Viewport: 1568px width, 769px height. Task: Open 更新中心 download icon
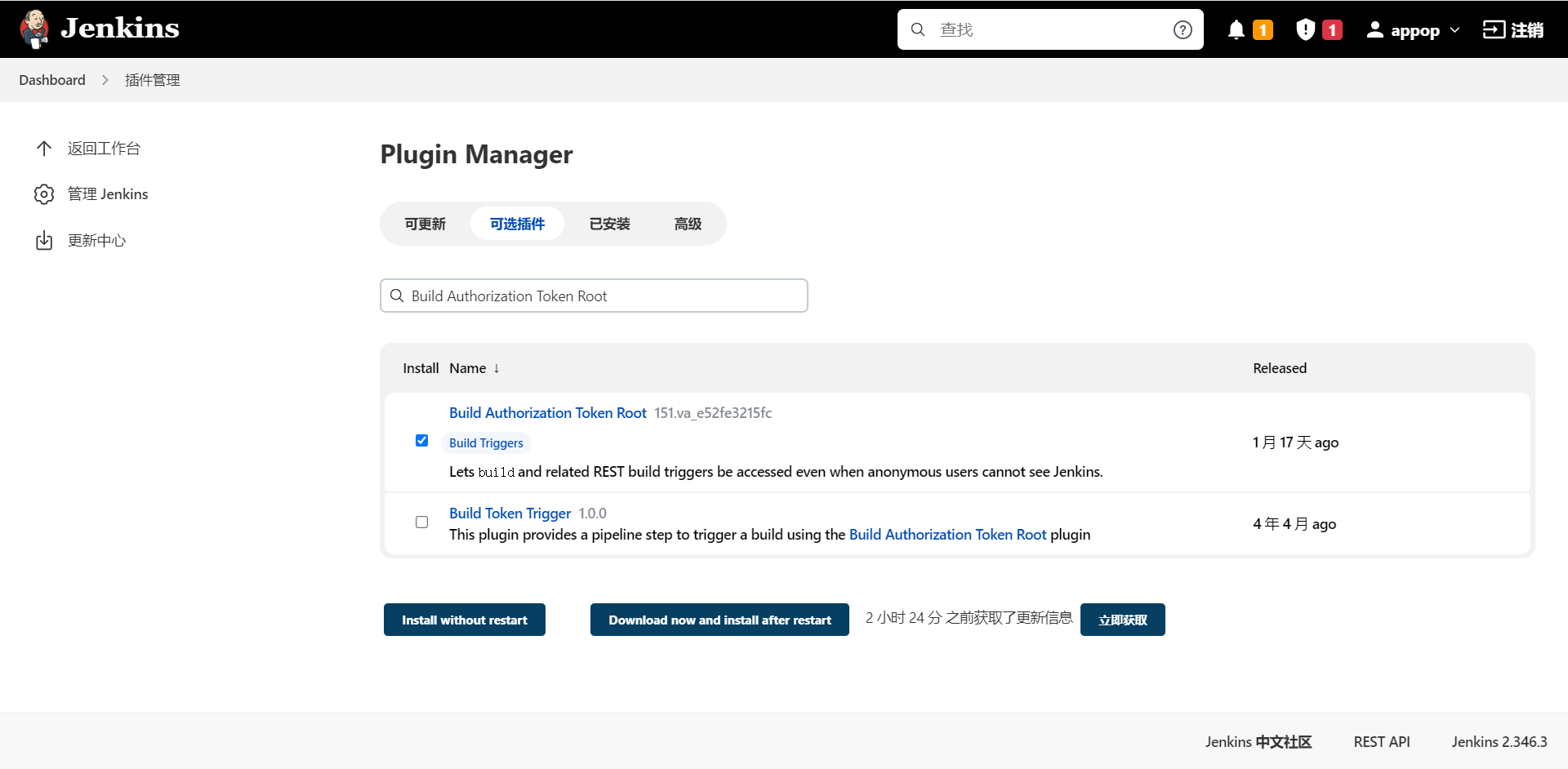click(x=44, y=241)
